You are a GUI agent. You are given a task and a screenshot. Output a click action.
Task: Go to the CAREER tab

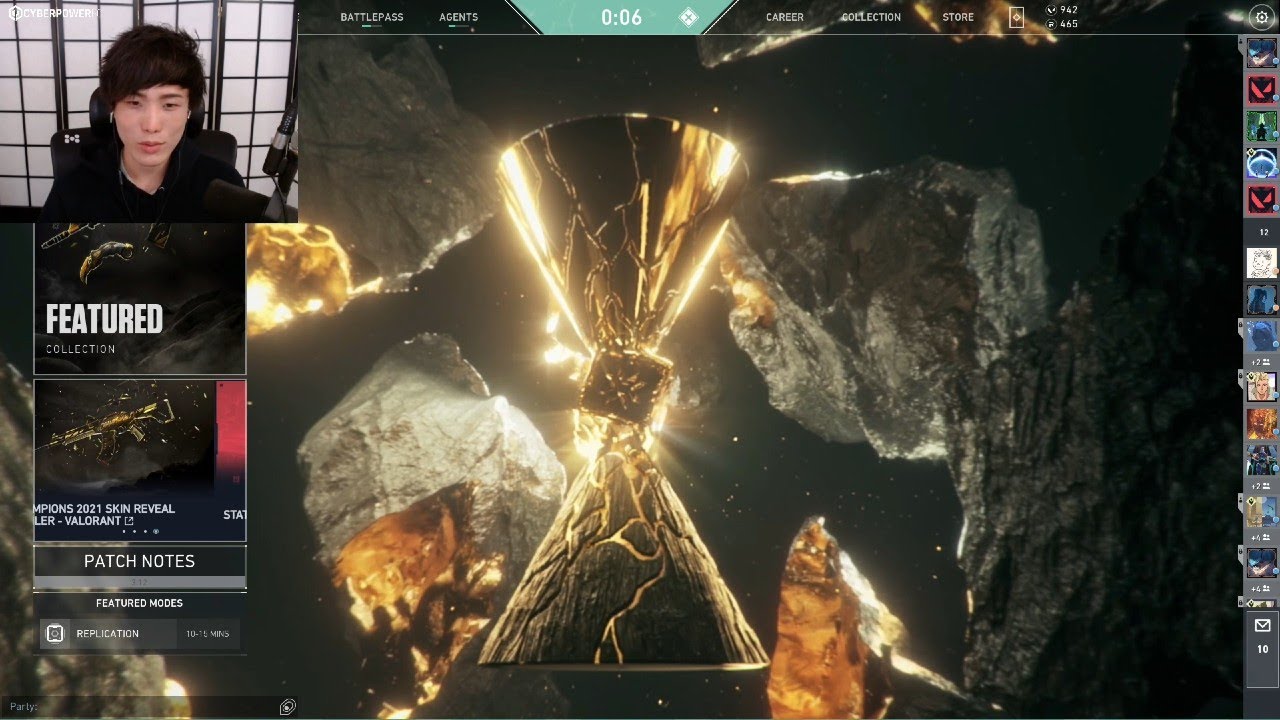point(785,17)
